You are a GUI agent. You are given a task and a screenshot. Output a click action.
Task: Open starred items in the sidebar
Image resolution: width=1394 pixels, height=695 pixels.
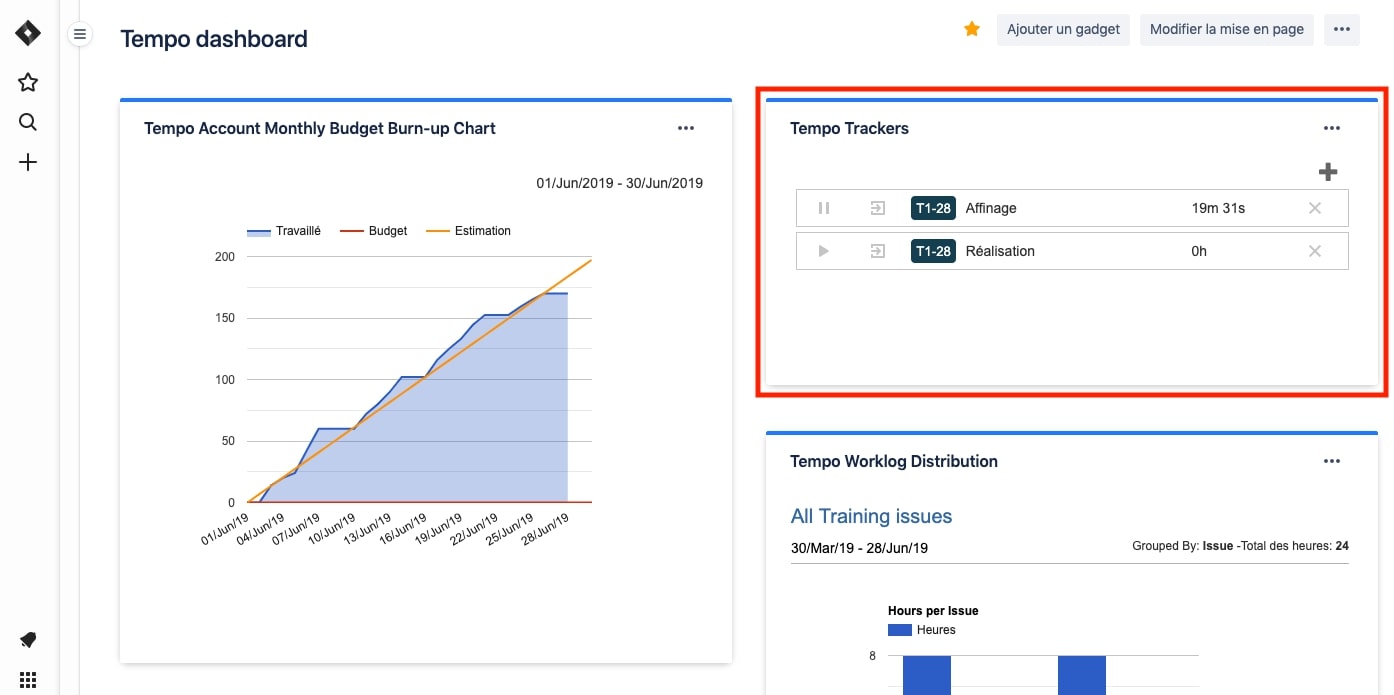(x=28, y=82)
